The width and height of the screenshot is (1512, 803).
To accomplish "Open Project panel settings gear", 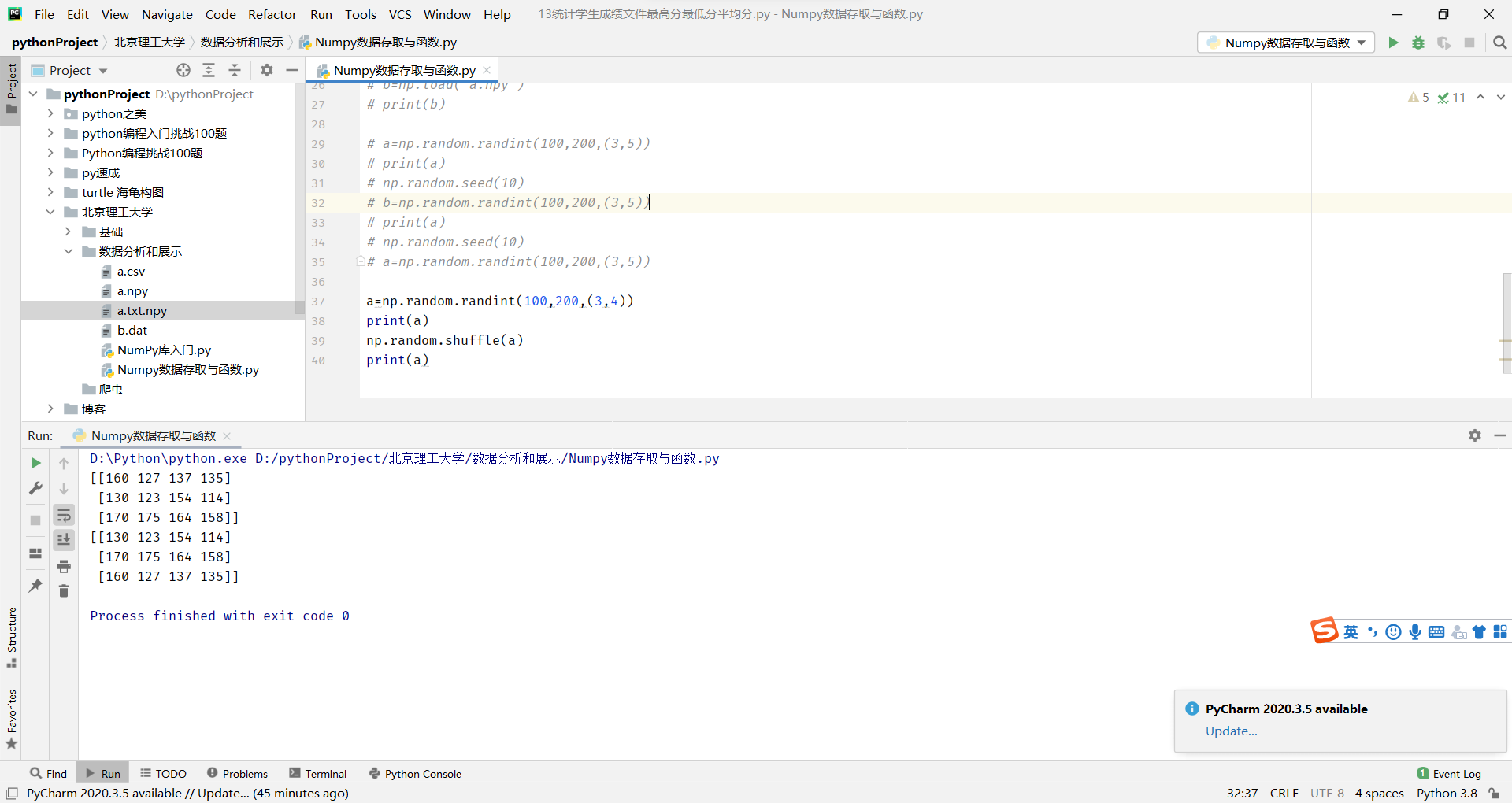I will (267, 70).
